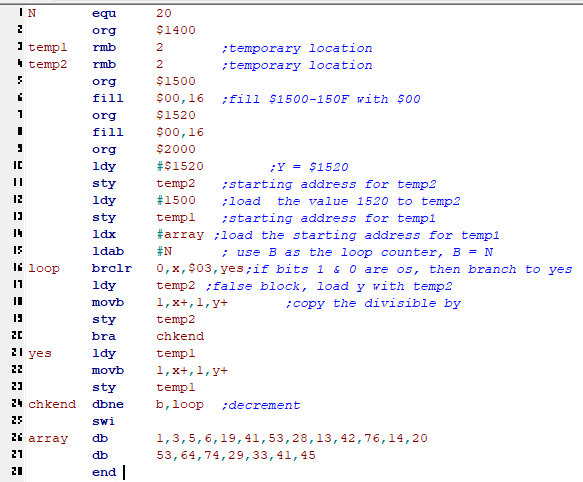The image size is (583, 482).
Task: Click data '1,3,5,6,19,41,53,28,13,42,76,14,20'
Action: pyautogui.click(x=292, y=438)
